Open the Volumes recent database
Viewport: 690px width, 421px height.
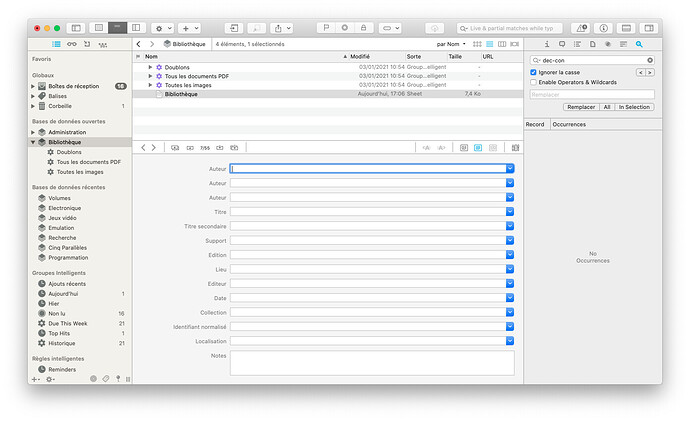[59, 198]
